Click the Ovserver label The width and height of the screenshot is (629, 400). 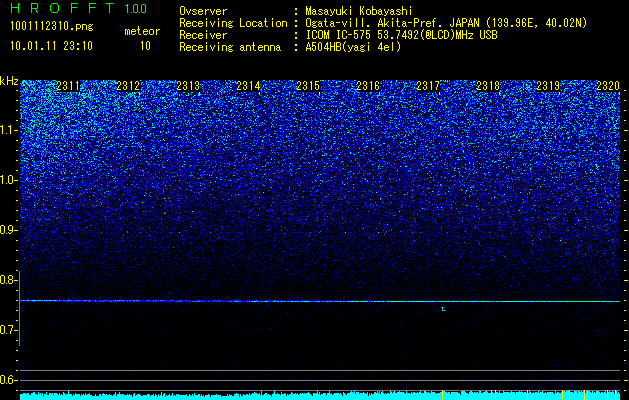203,12
